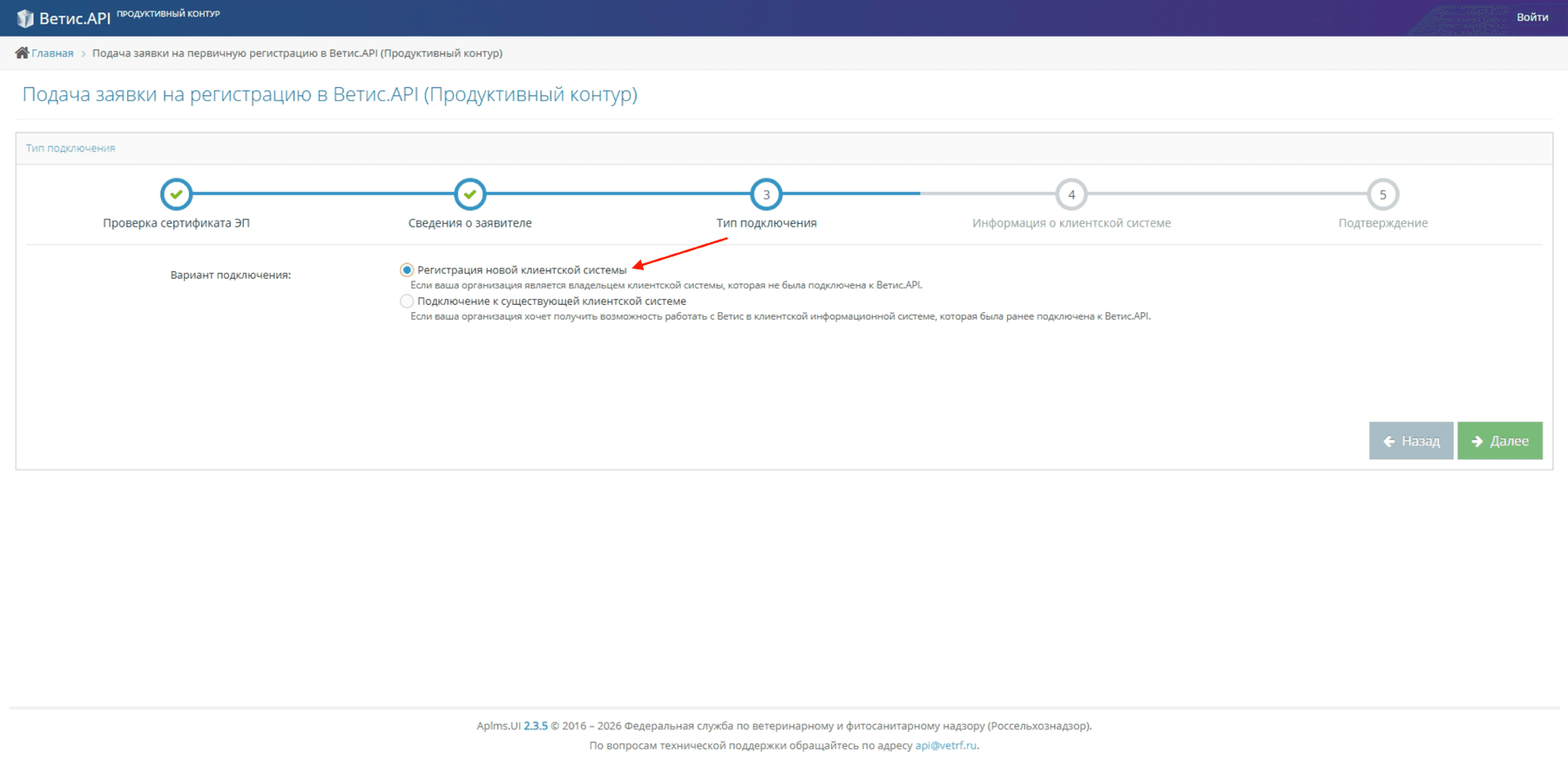Click the Проверка сертификата ЭП step label
Screen dimensions: 1568x759
176,223
